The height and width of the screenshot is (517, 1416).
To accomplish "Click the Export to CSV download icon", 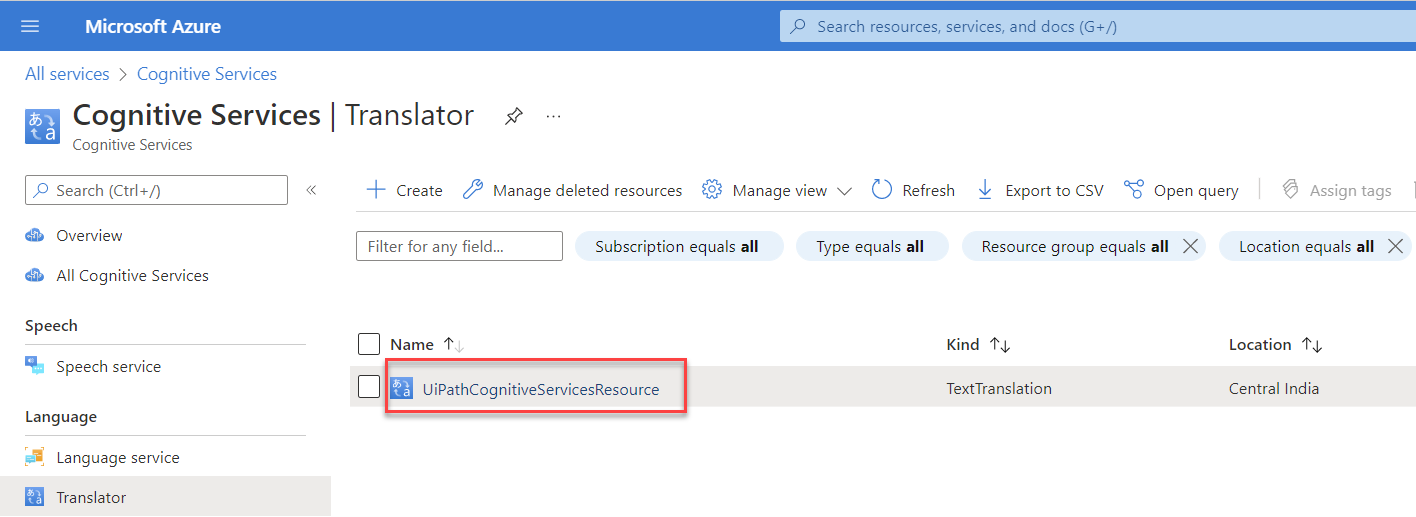I will [x=985, y=189].
